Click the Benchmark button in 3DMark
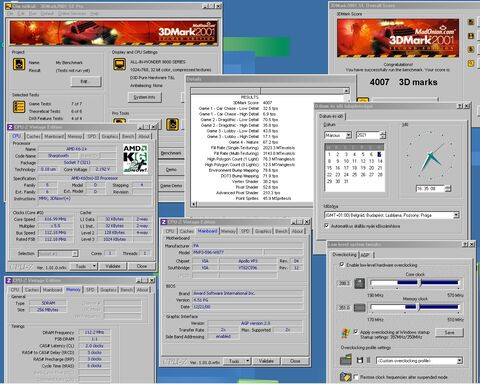 (171, 153)
